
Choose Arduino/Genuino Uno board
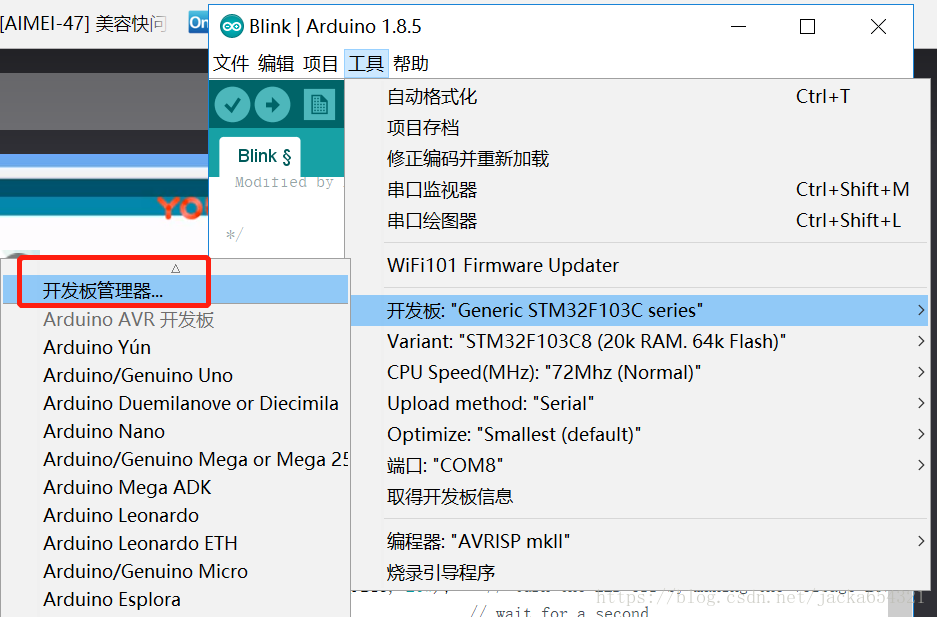click(x=176, y=375)
